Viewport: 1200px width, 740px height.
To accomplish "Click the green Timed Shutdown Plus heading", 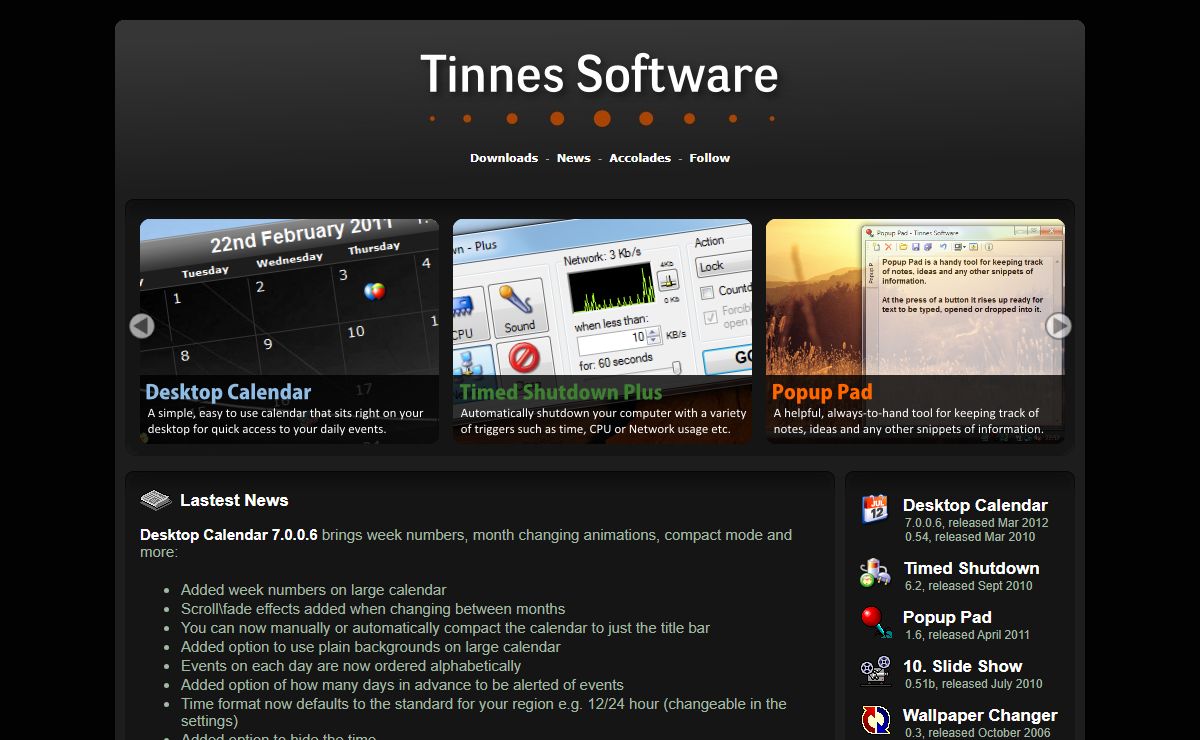I will pos(561,392).
